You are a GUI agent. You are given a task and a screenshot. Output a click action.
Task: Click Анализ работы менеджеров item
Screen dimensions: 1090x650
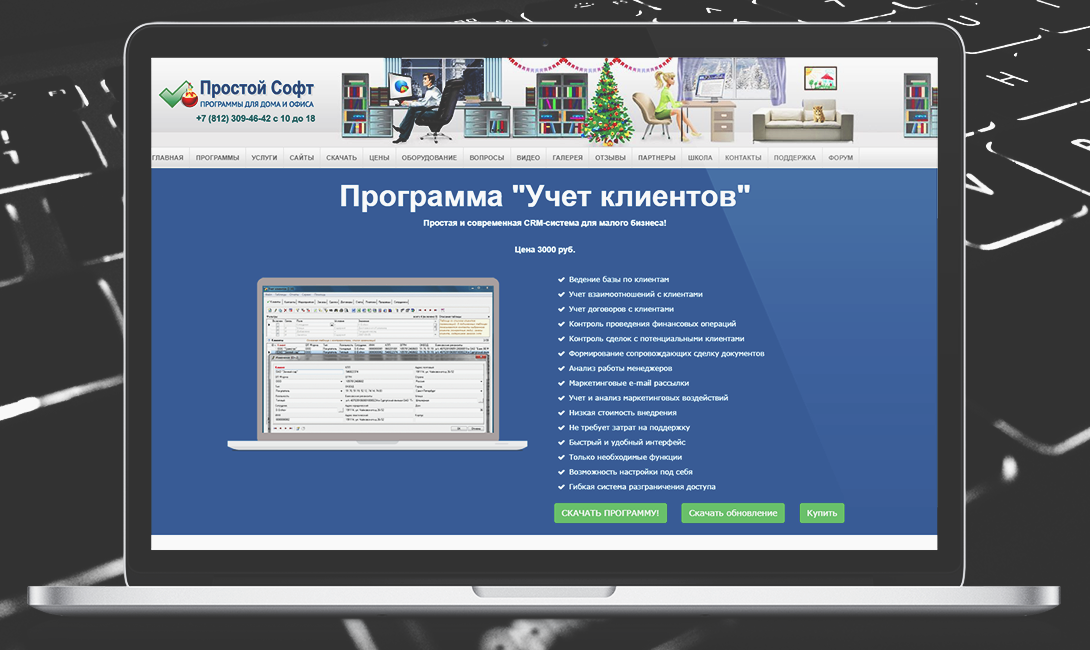(620, 368)
